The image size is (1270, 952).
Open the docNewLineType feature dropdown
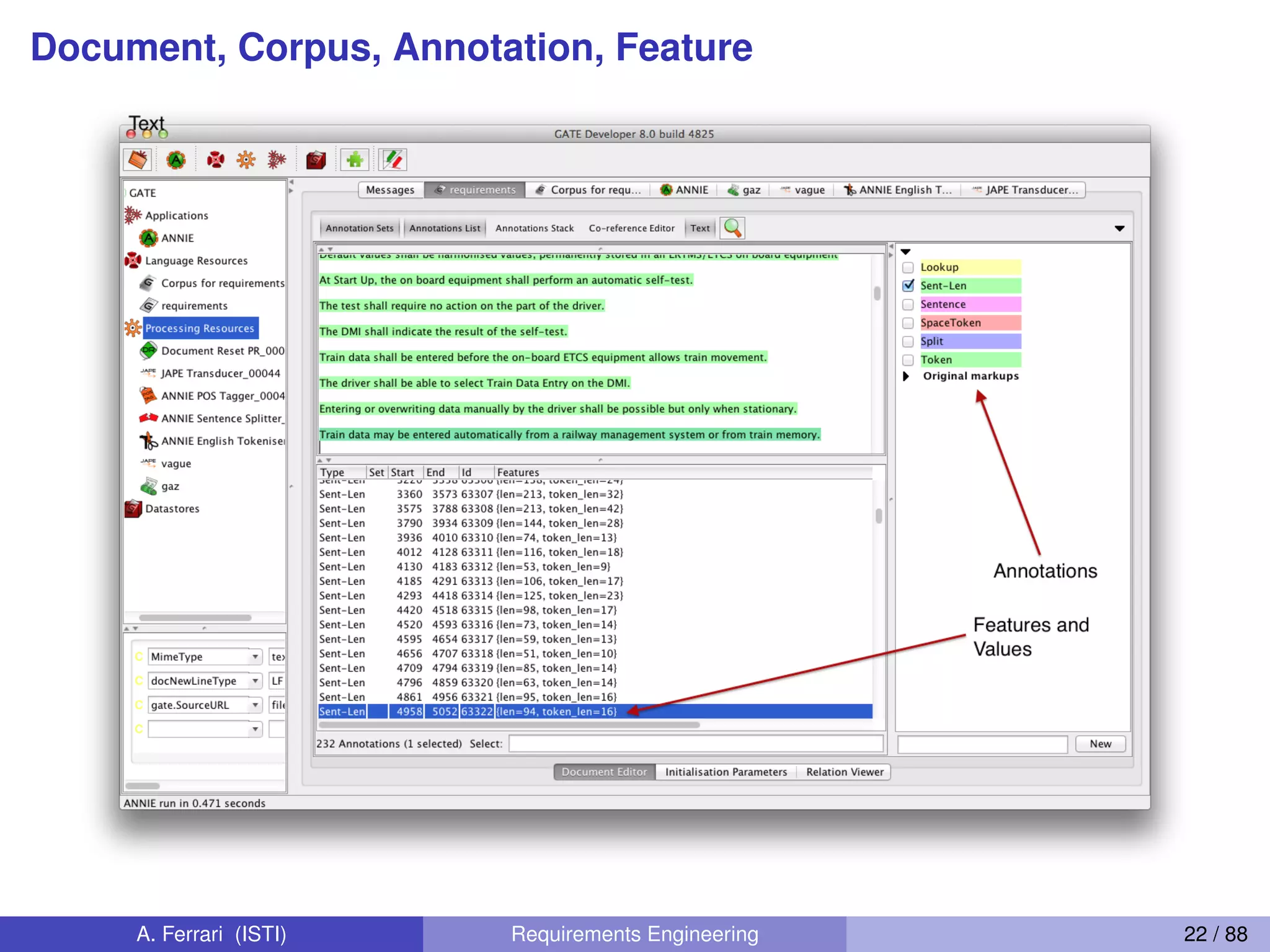[x=255, y=681]
